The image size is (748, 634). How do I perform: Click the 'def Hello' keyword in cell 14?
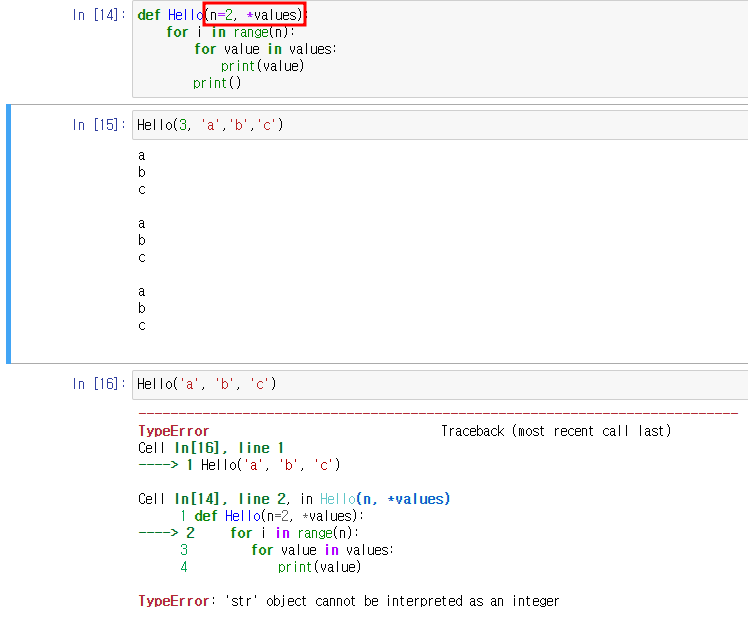coord(170,15)
